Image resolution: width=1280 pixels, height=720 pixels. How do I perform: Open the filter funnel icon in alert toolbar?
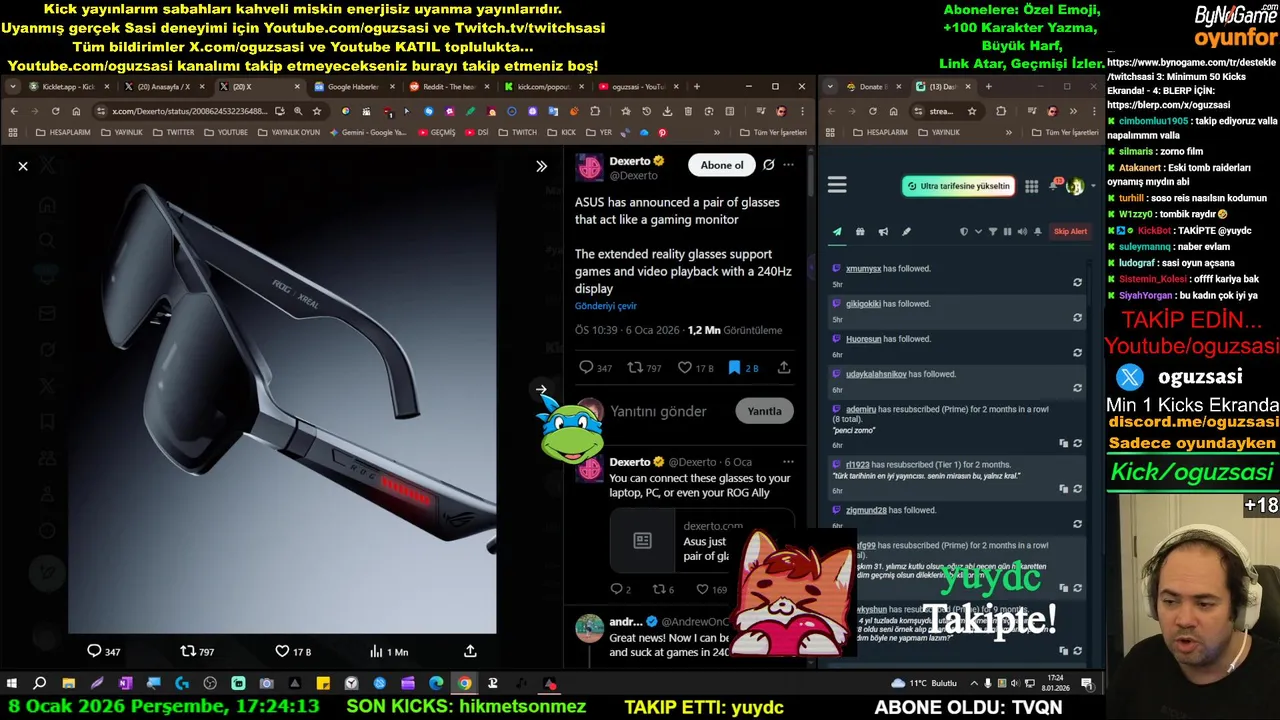point(993,232)
